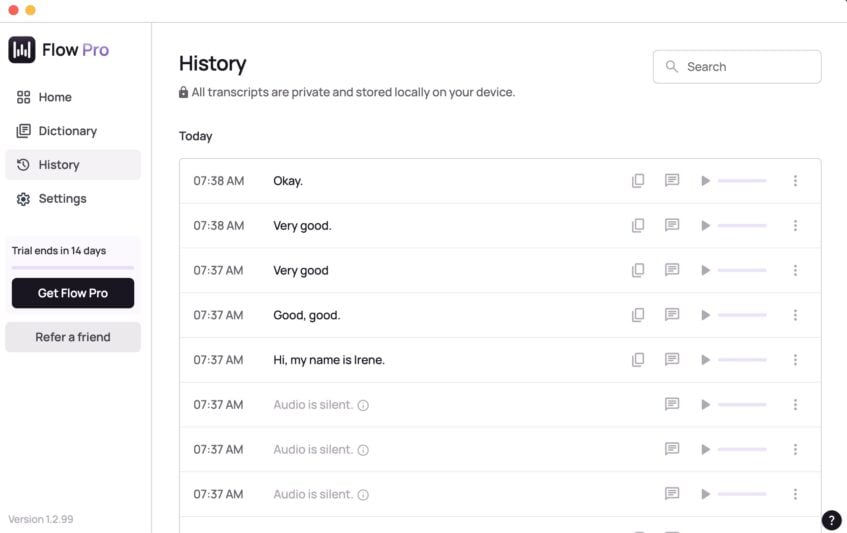Open more options for first 'Audio is silent'
Image resolution: width=847 pixels, height=533 pixels.
(x=795, y=405)
